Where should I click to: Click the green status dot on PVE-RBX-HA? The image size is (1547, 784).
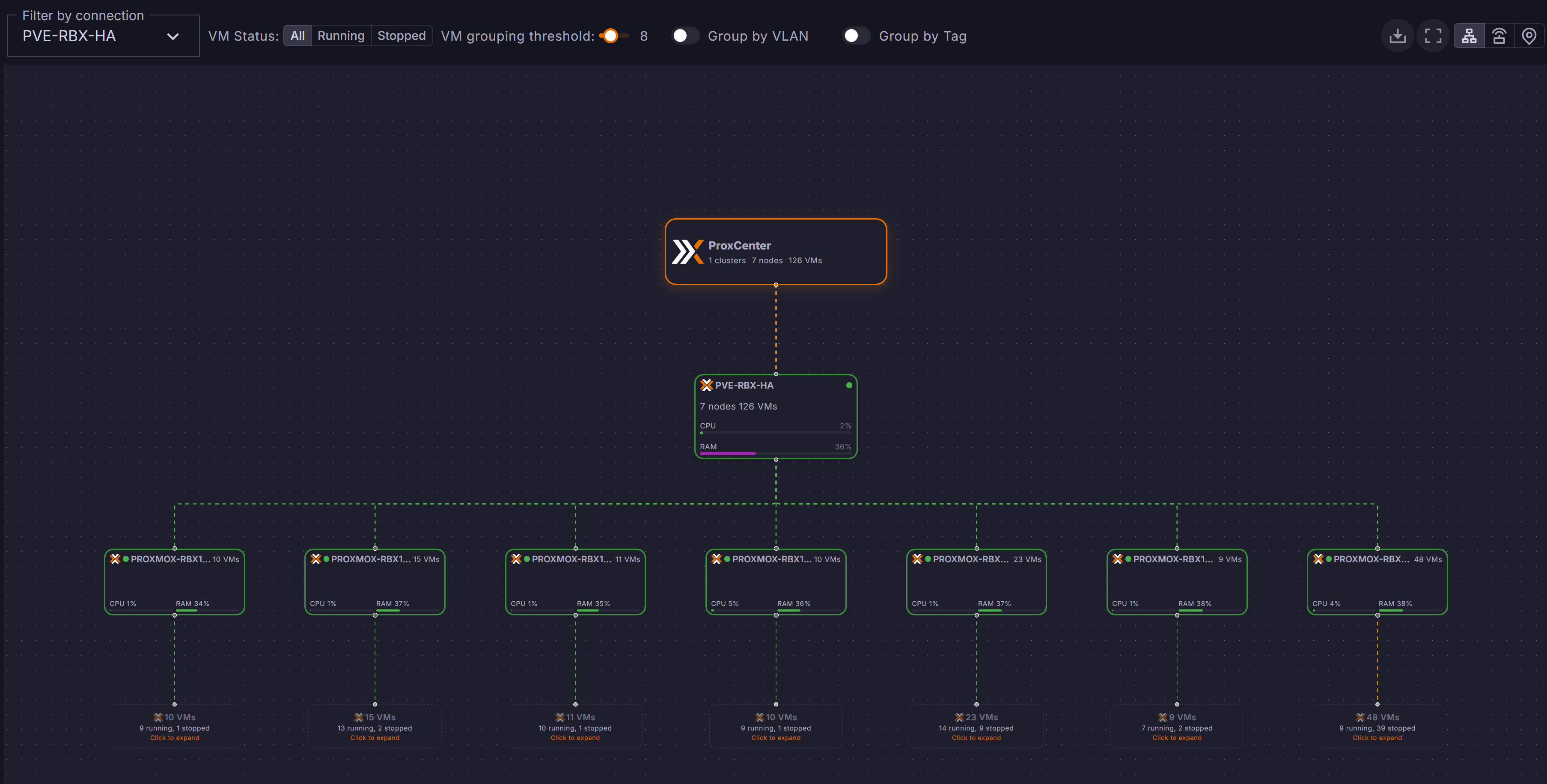click(x=848, y=385)
